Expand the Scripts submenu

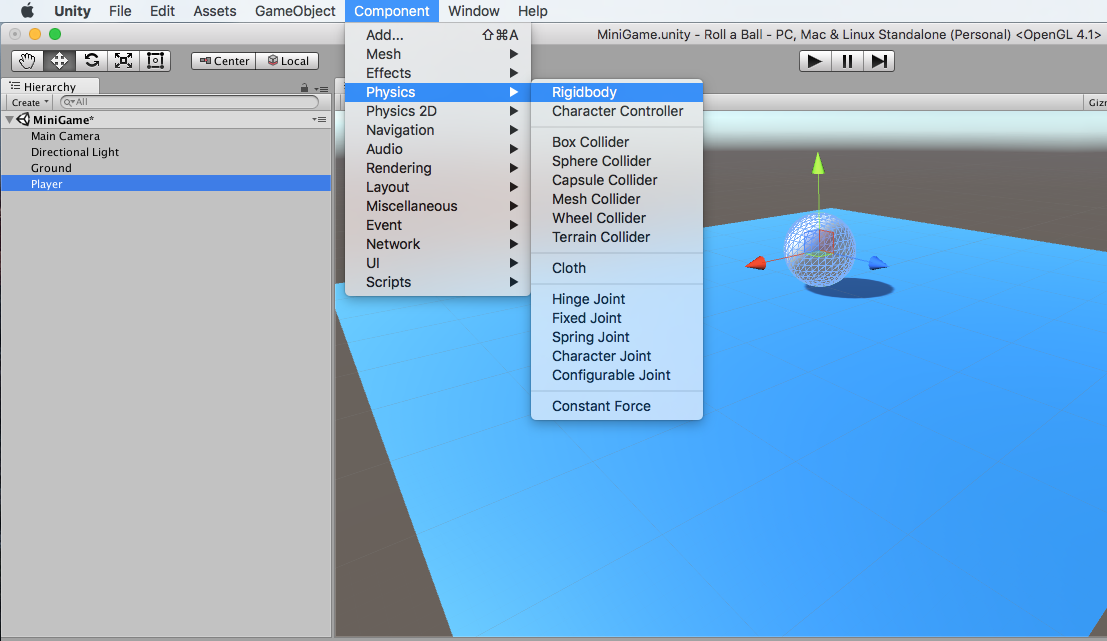(438, 282)
